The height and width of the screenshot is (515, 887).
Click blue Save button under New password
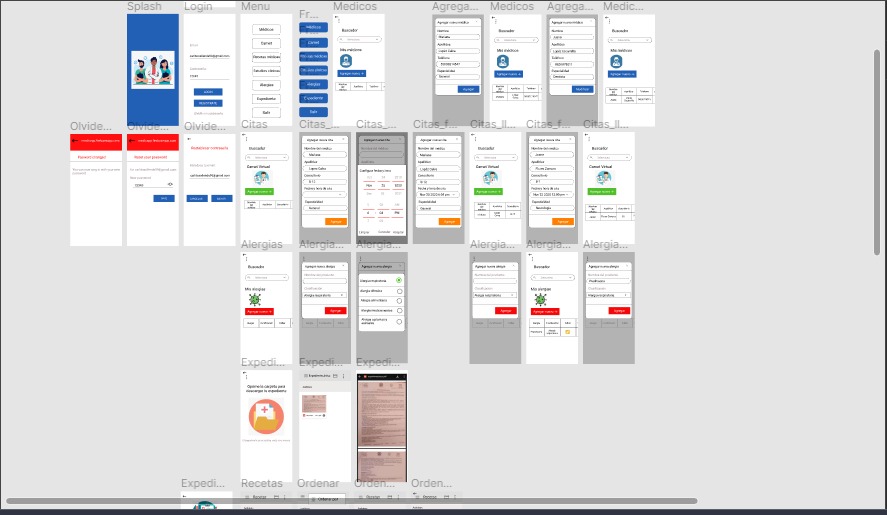(164, 199)
